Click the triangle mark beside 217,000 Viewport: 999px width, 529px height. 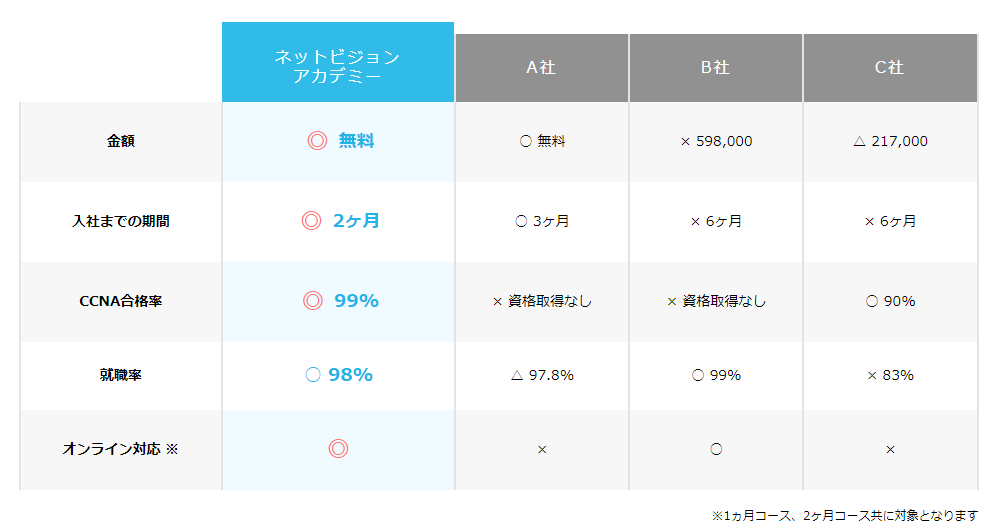[x=858, y=142]
